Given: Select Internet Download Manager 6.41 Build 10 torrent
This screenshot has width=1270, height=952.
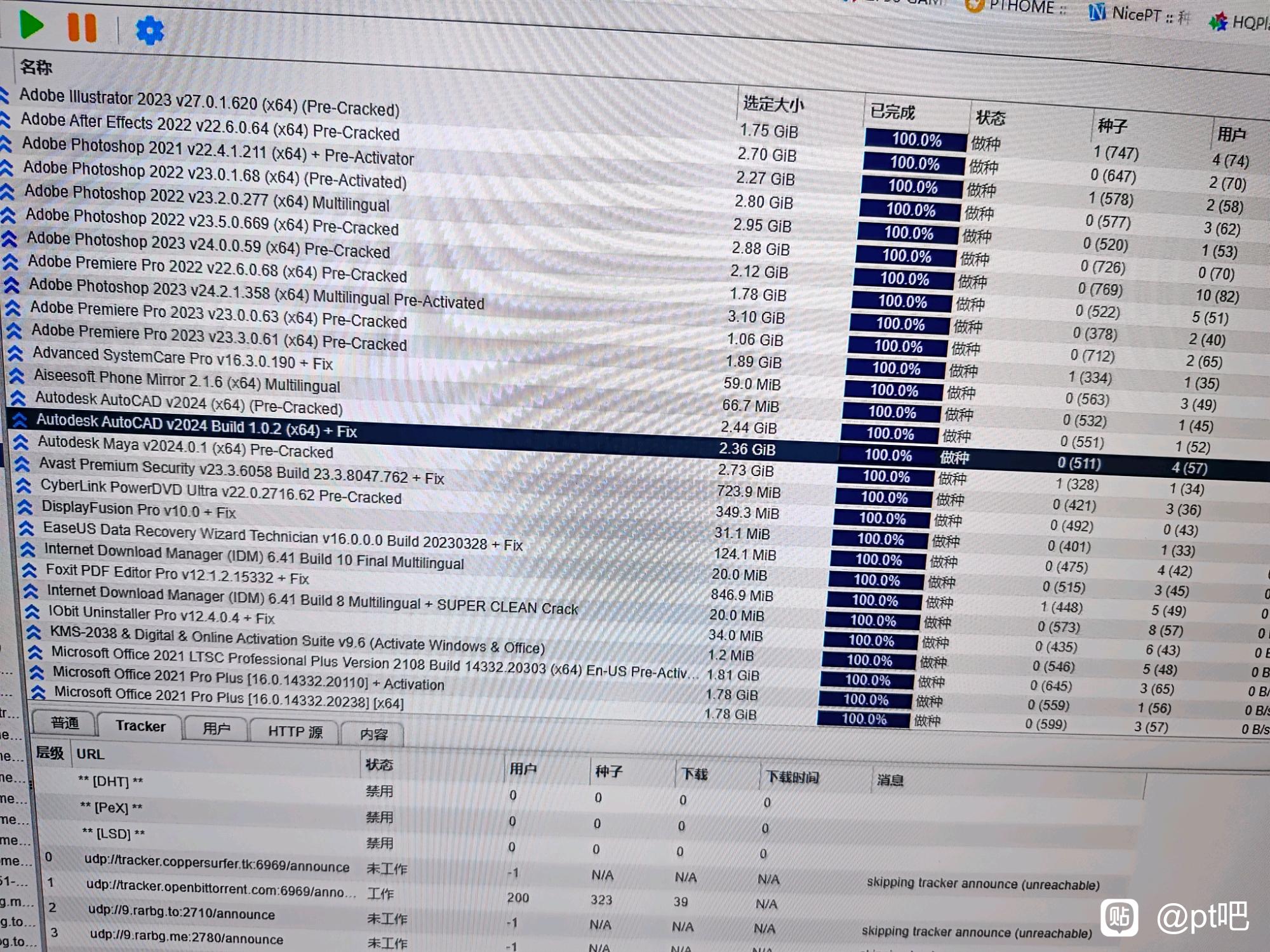Looking at the screenshot, I should tap(254, 556).
